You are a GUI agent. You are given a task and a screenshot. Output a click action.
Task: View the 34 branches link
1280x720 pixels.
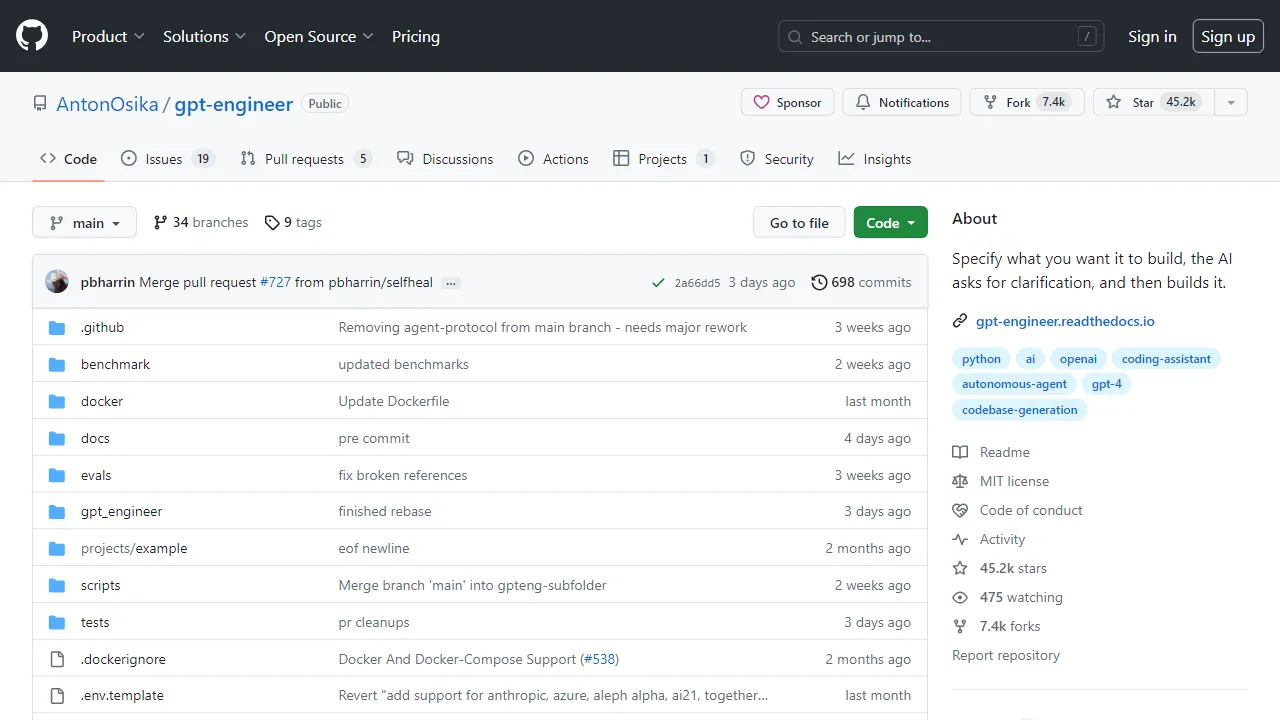click(x=201, y=222)
